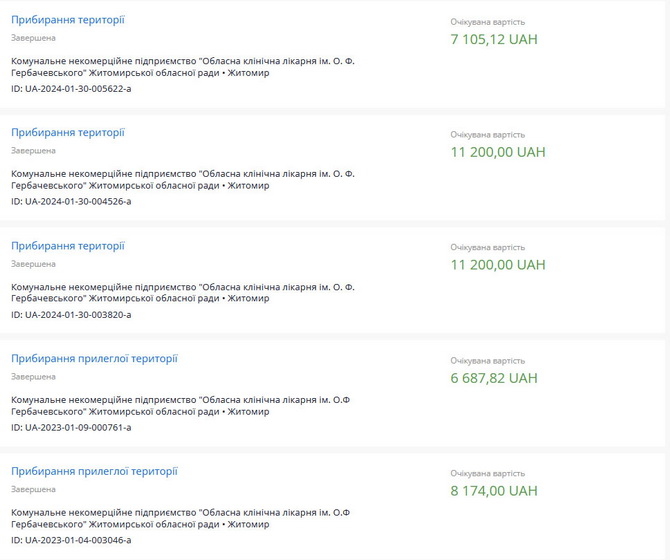Click Завершена status of the 7 105,12 UAH tender

coord(34,38)
